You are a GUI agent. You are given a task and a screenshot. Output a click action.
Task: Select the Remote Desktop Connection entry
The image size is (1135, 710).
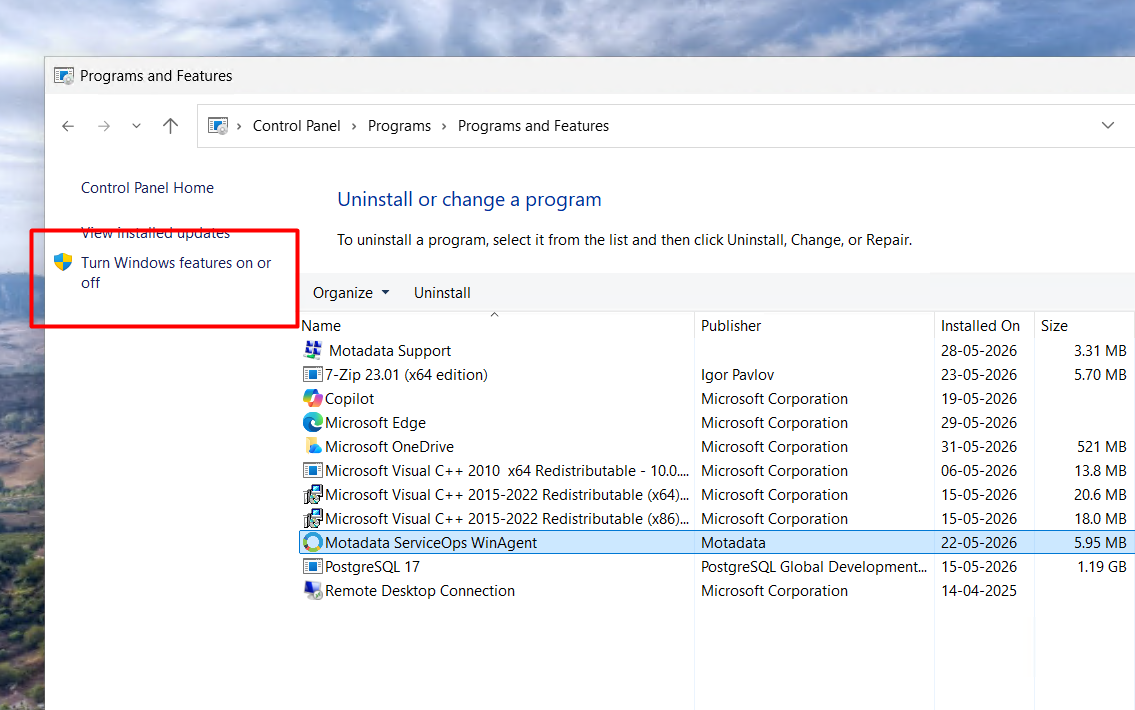pos(420,591)
